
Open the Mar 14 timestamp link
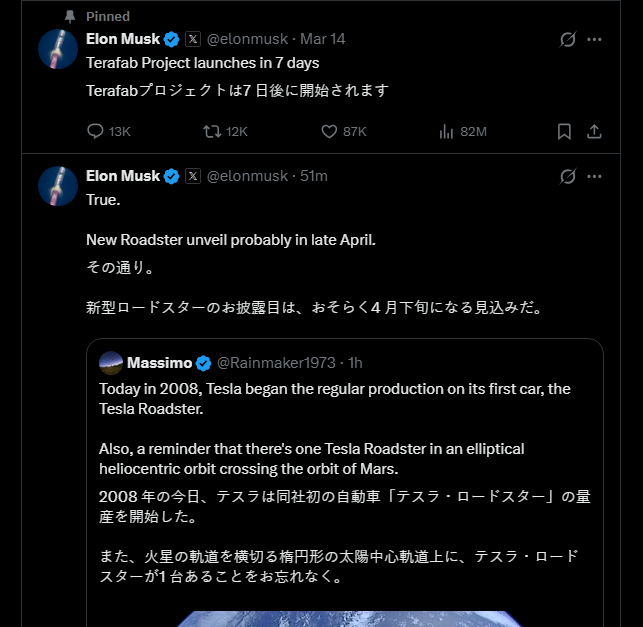(x=325, y=39)
